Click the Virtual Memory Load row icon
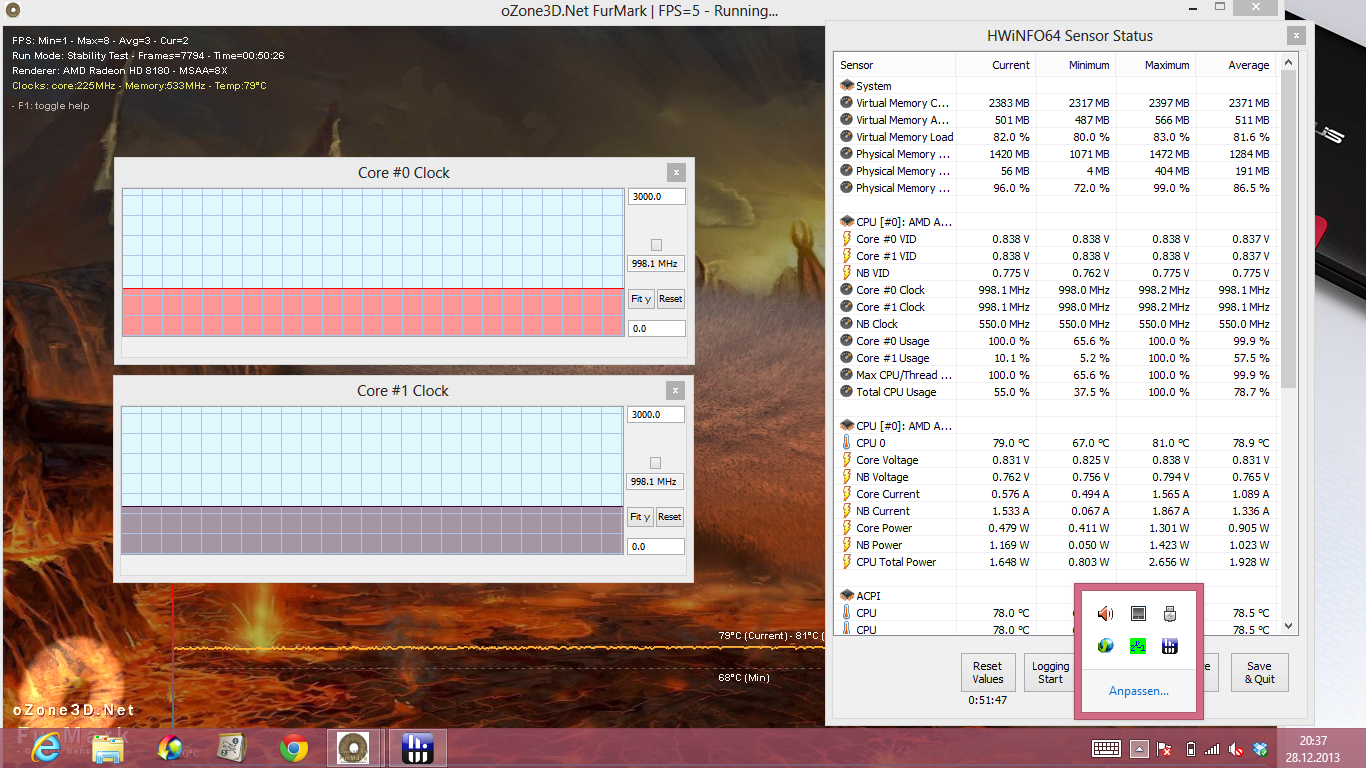This screenshot has height=768, width=1366. point(847,137)
